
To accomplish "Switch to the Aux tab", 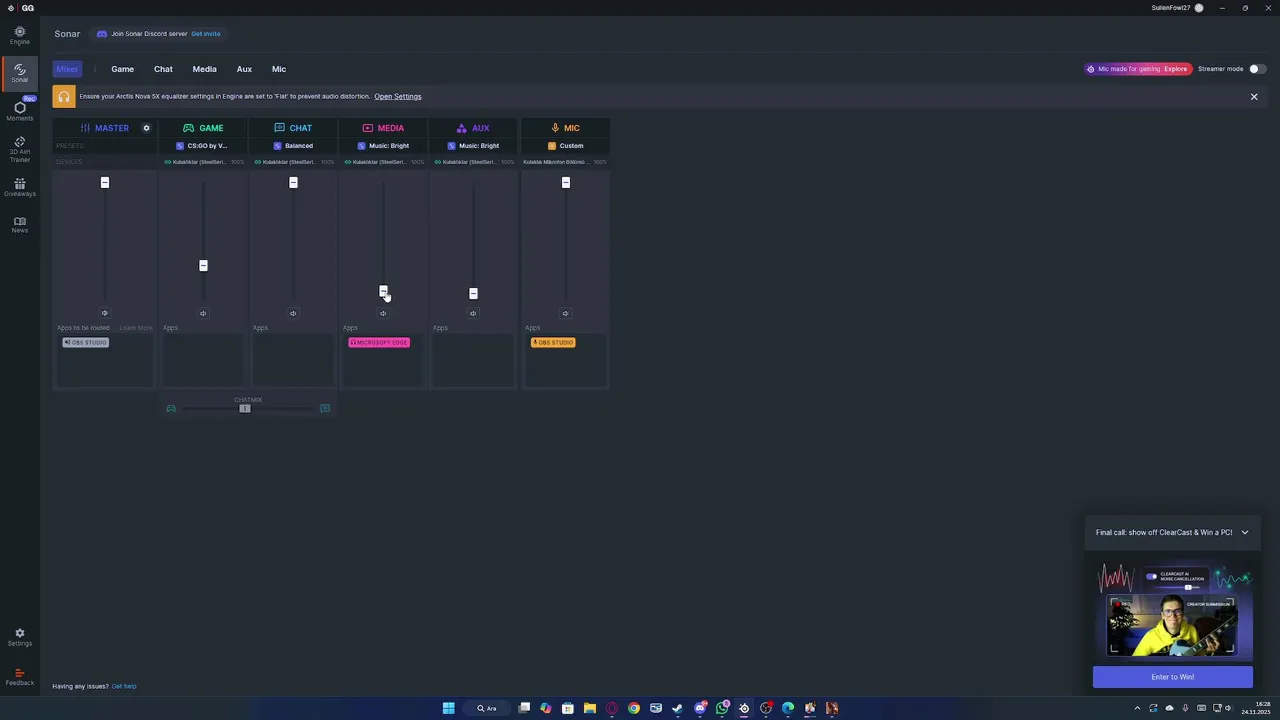I will 244,69.
